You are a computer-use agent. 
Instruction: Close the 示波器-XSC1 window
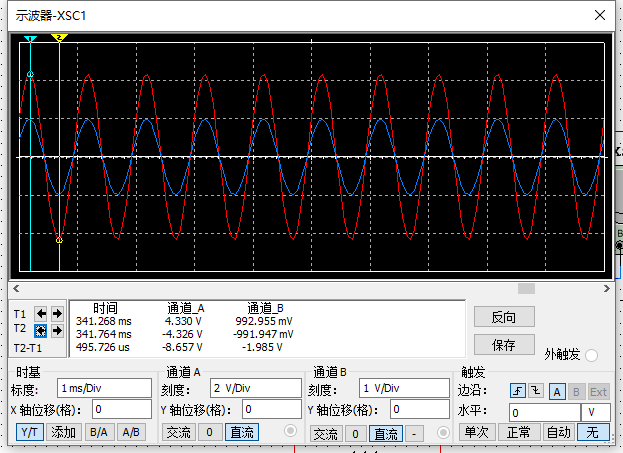coord(600,15)
